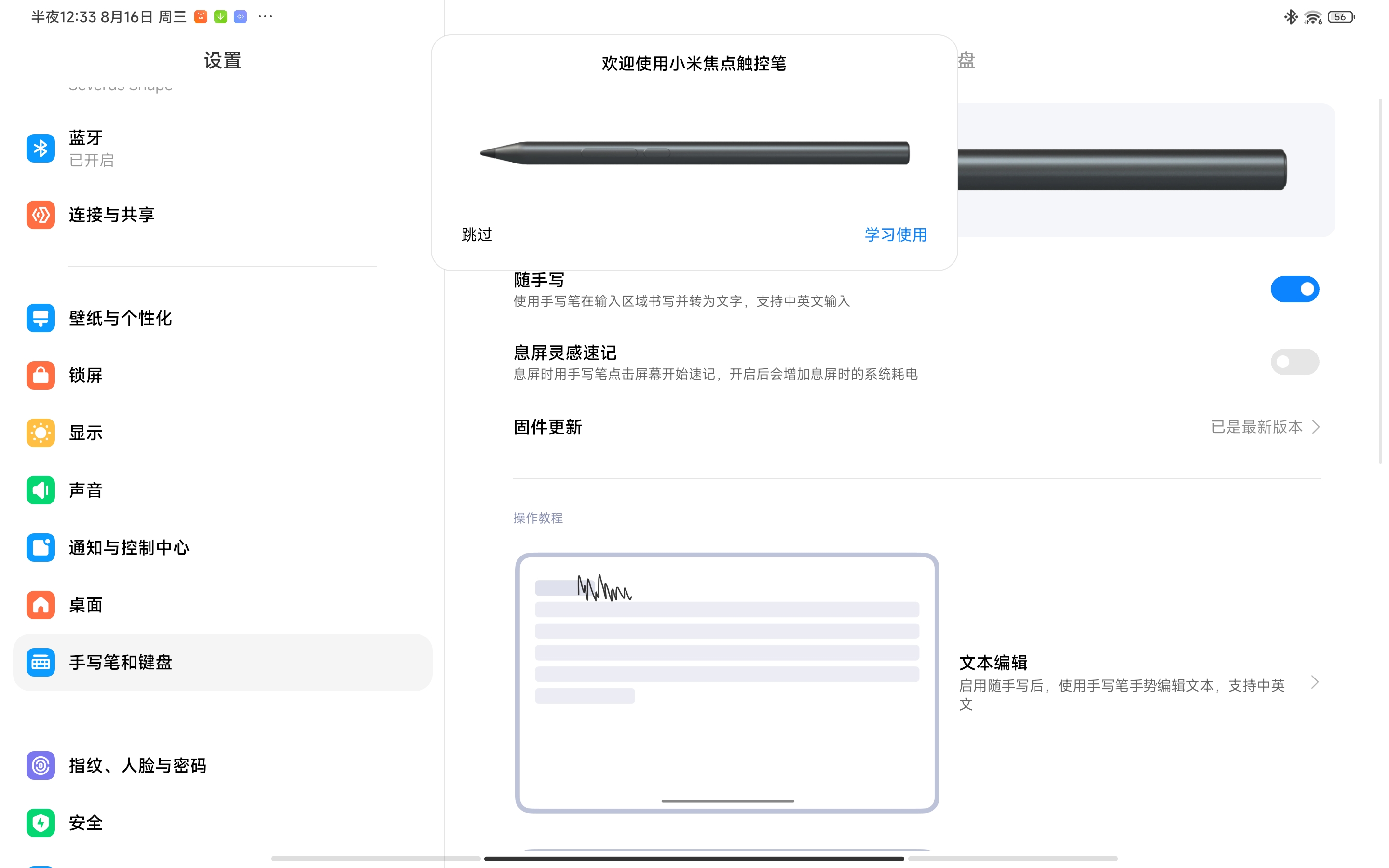Tap the Wi-Fi status bar icon
1389x868 pixels.
[x=1313, y=17]
